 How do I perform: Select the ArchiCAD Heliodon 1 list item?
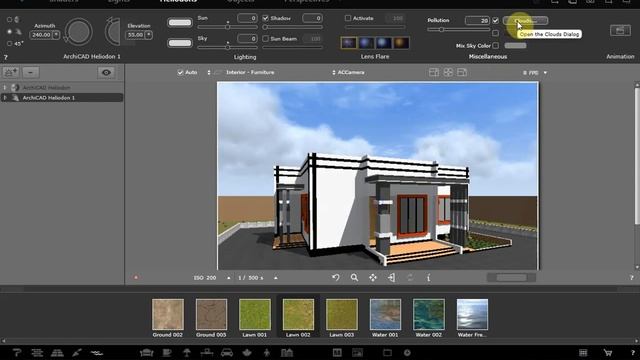click(62, 98)
